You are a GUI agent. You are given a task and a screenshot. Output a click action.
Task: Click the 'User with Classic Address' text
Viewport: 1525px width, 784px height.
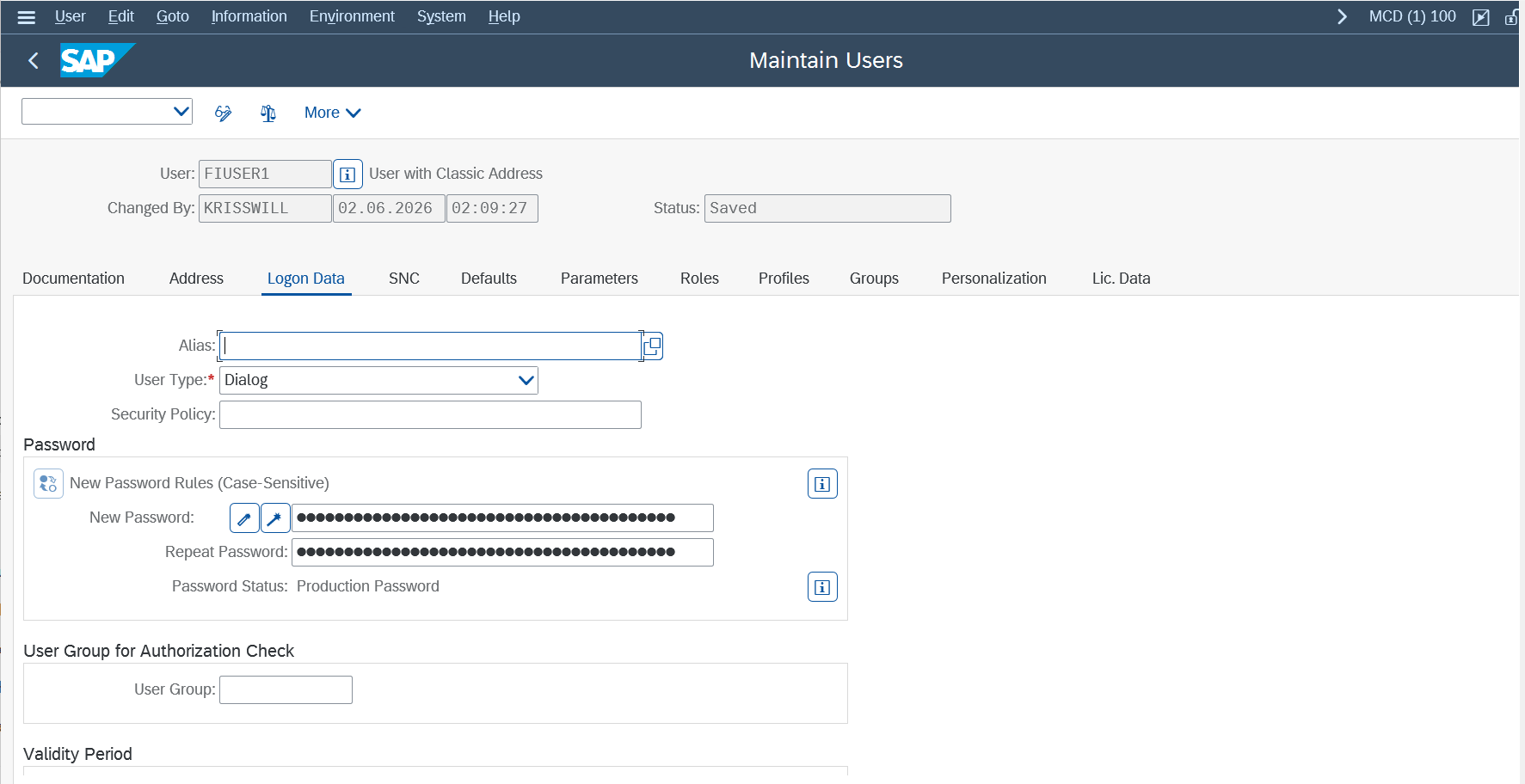(456, 174)
